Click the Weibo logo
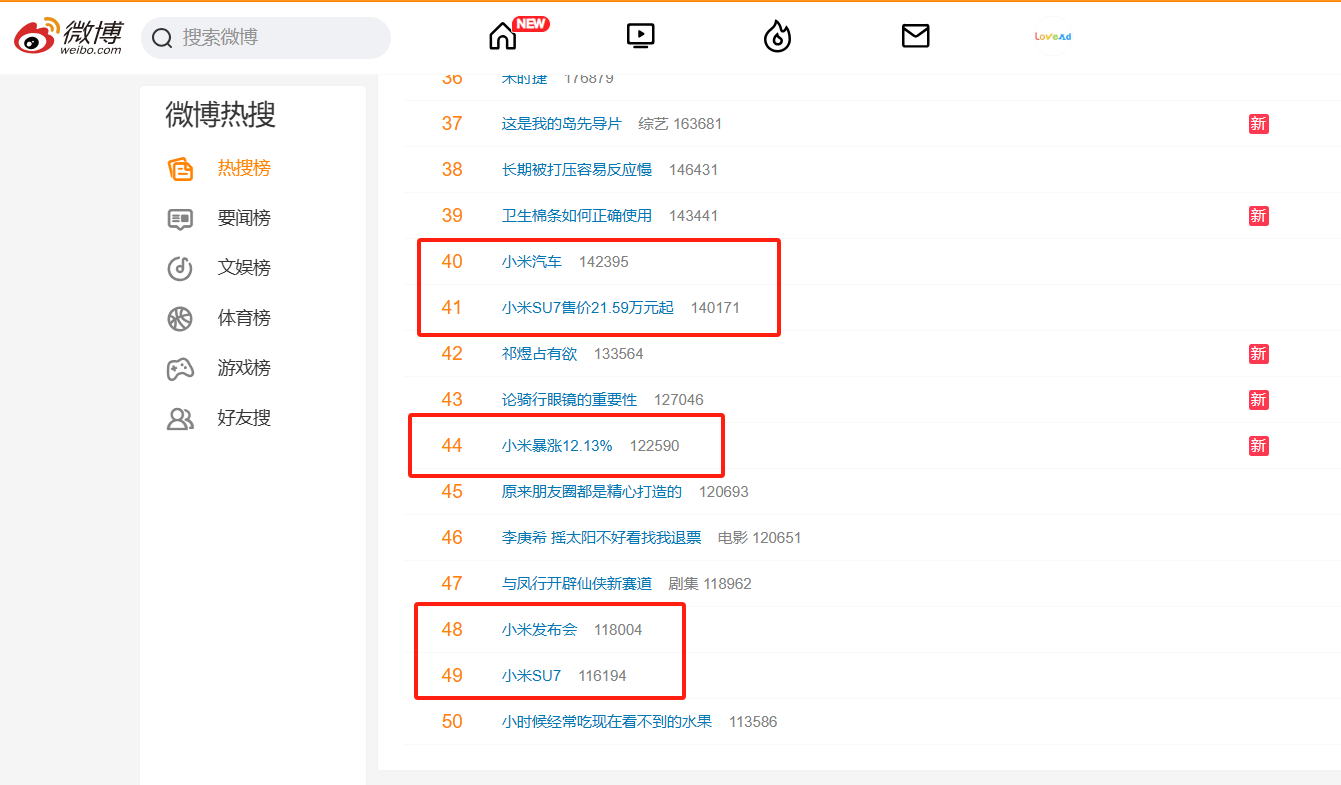Viewport: 1341px width, 785px height. (69, 37)
